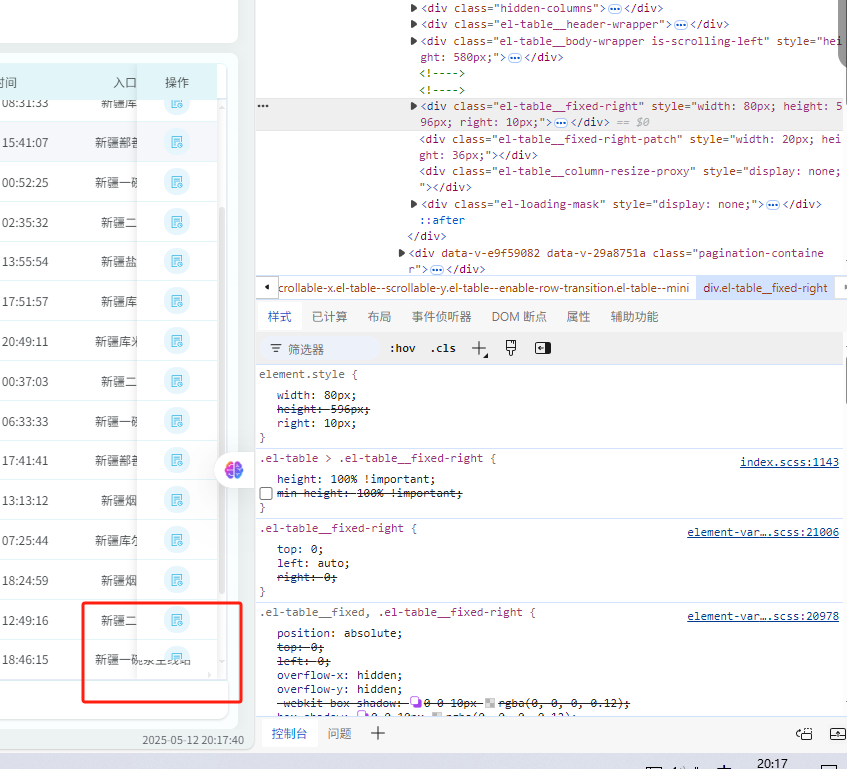The width and height of the screenshot is (847, 769).
Task: Open detail icon in row 18:24:59
Action: [x=177, y=581]
